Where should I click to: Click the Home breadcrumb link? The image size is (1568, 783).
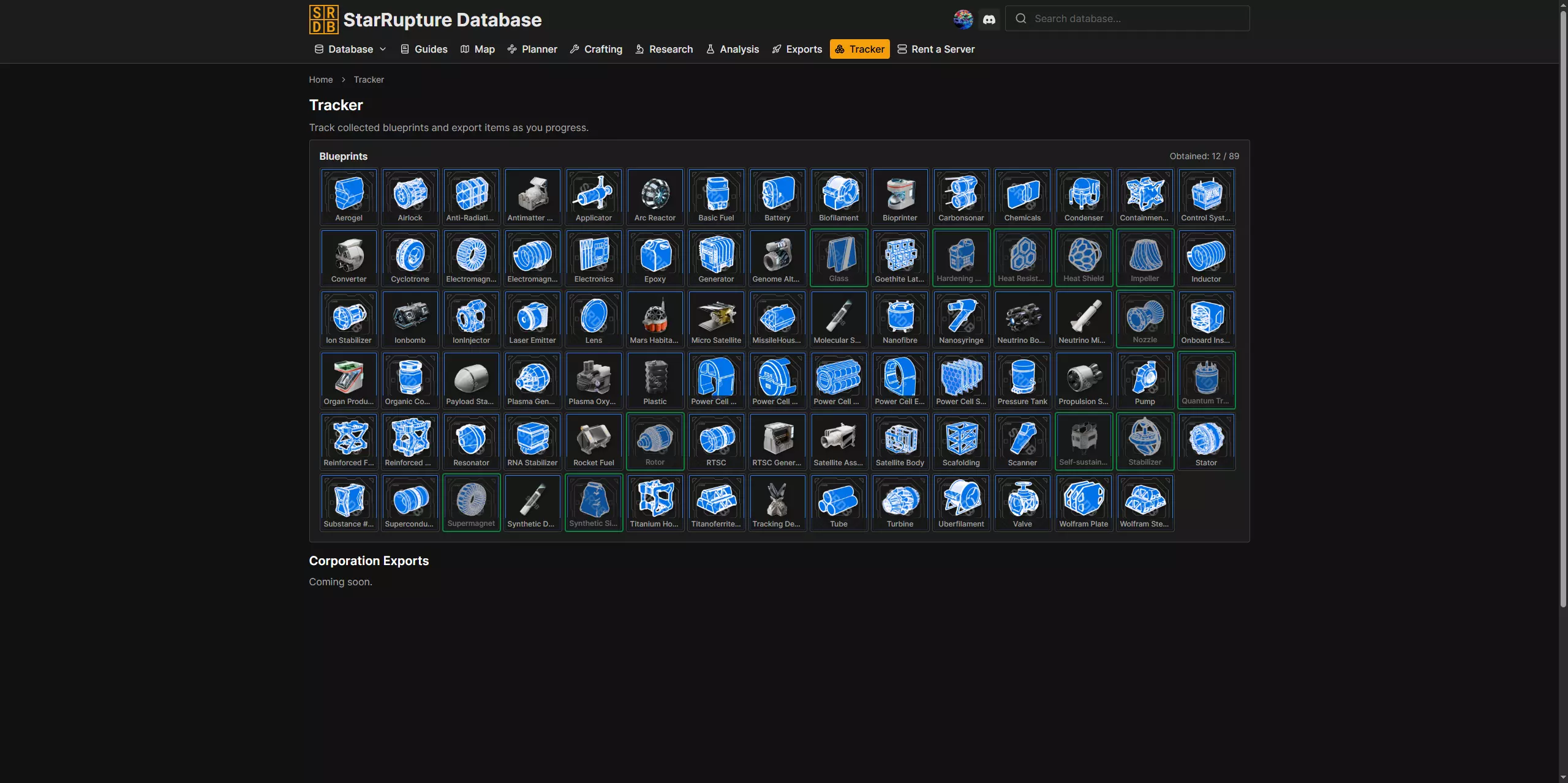(320, 80)
